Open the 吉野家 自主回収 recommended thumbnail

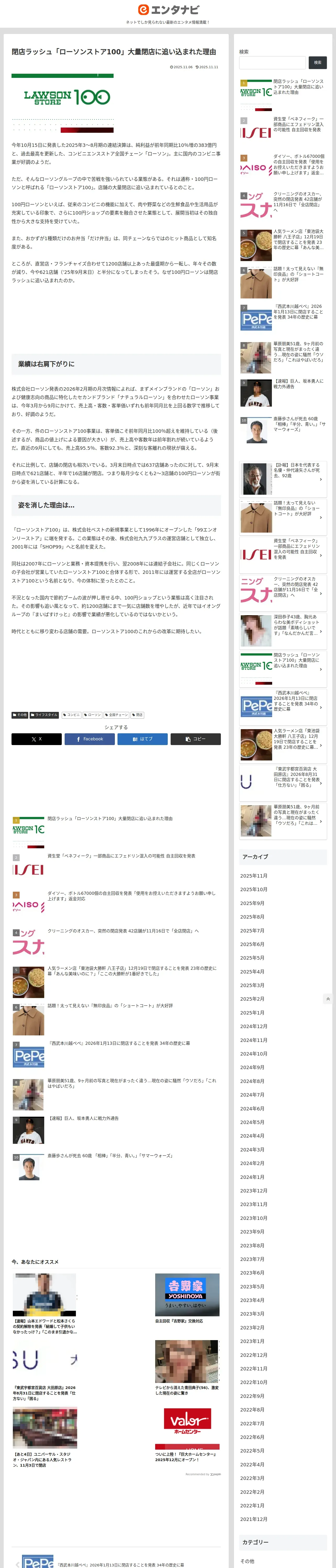[x=187, y=1295]
